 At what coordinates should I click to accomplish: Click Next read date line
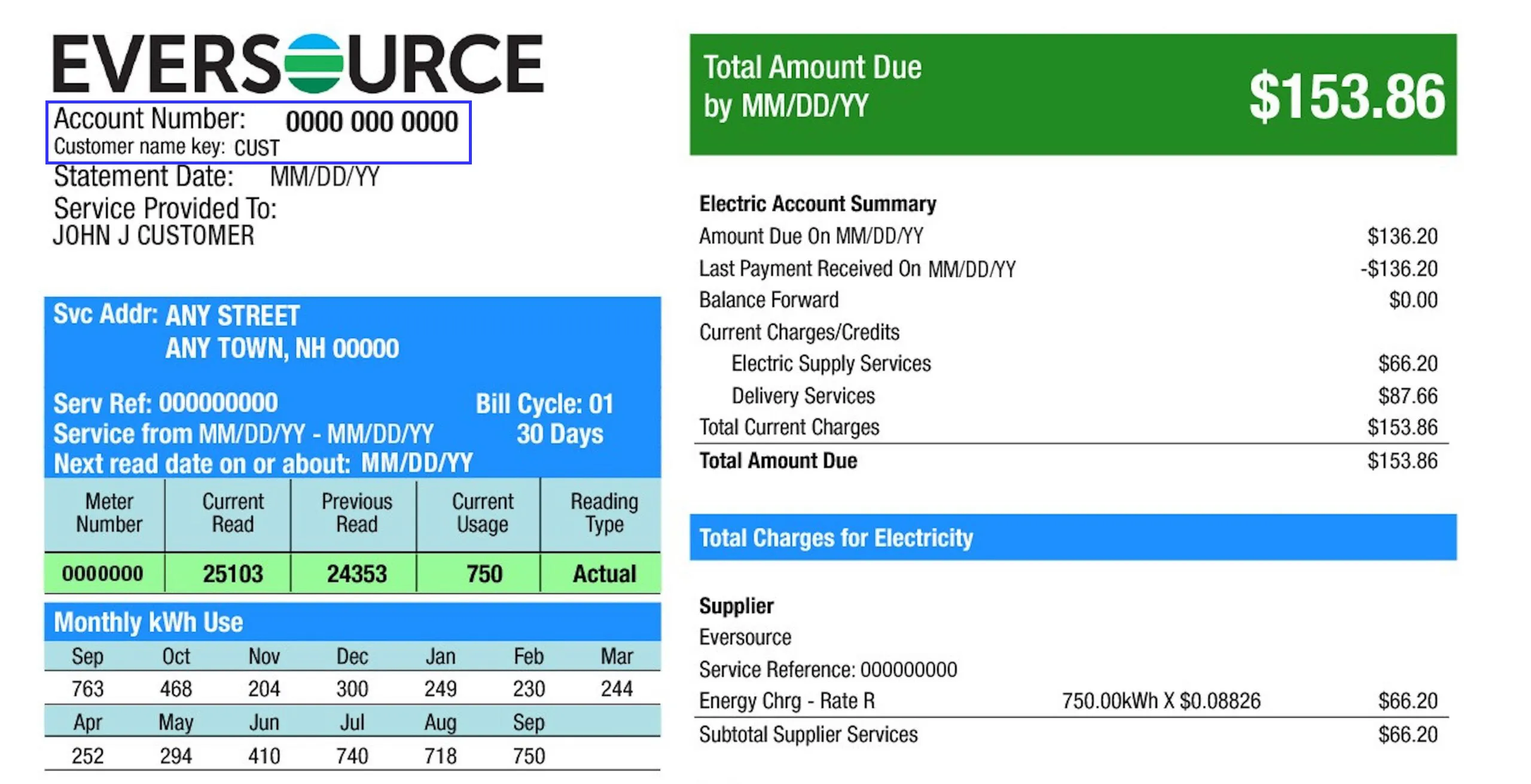[263, 463]
